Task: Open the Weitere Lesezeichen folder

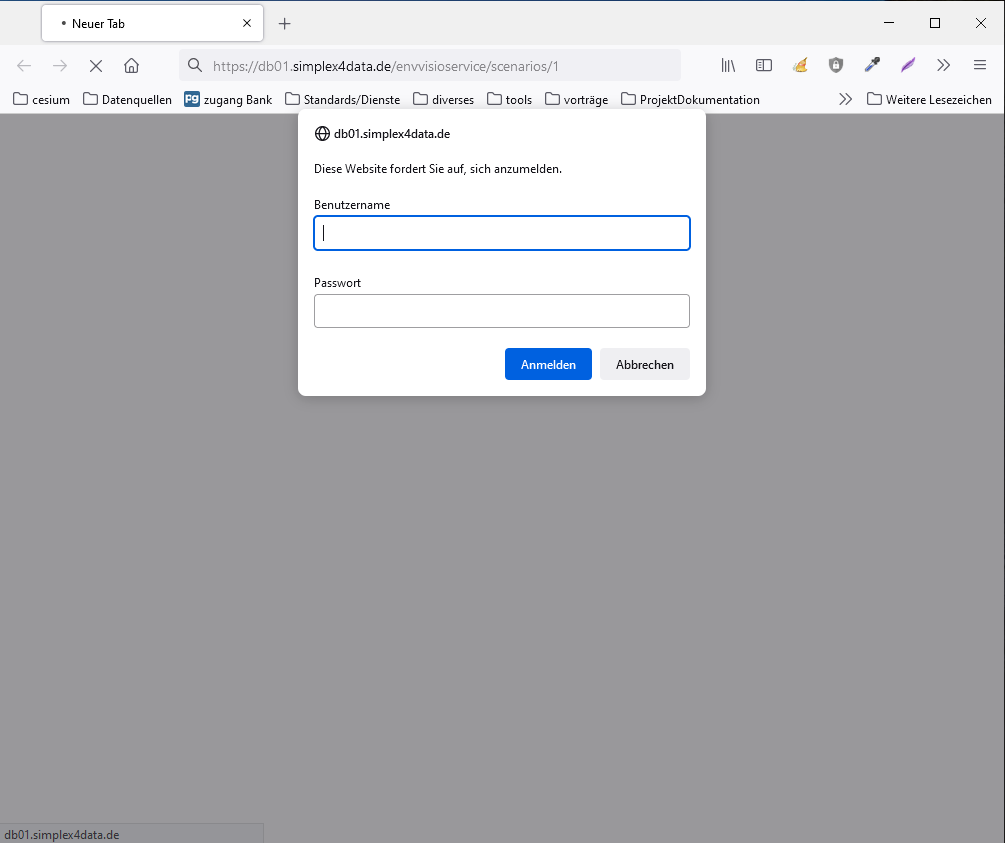Action: (928, 99)
